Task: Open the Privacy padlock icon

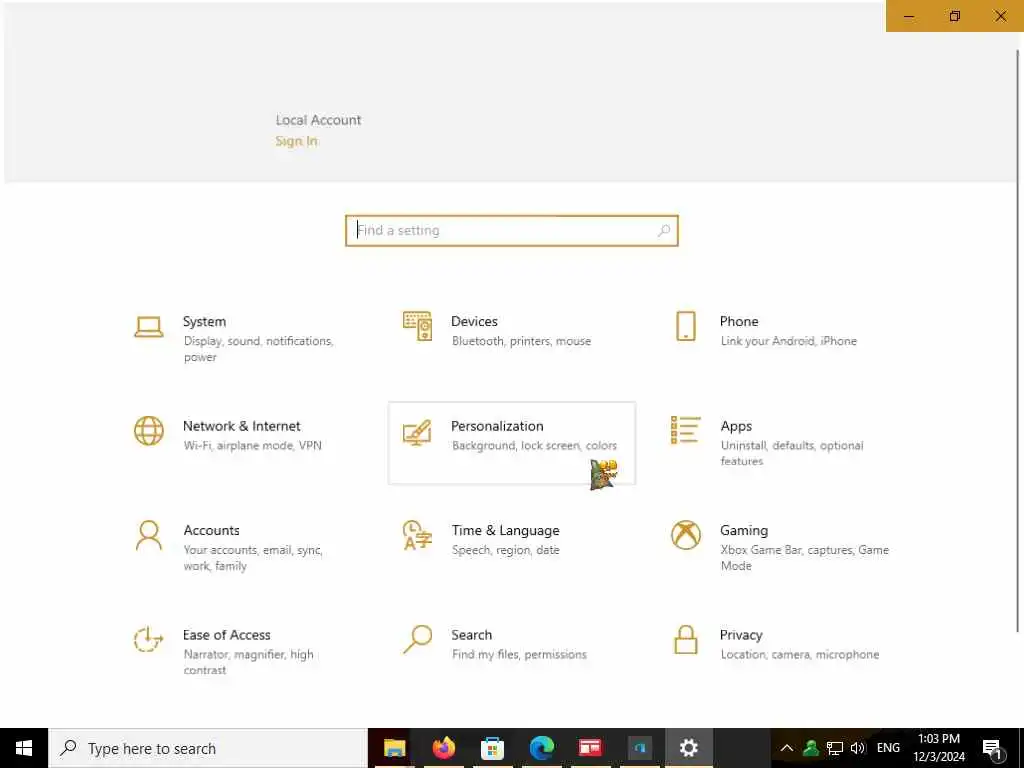Action: click(x=686, y=639)
